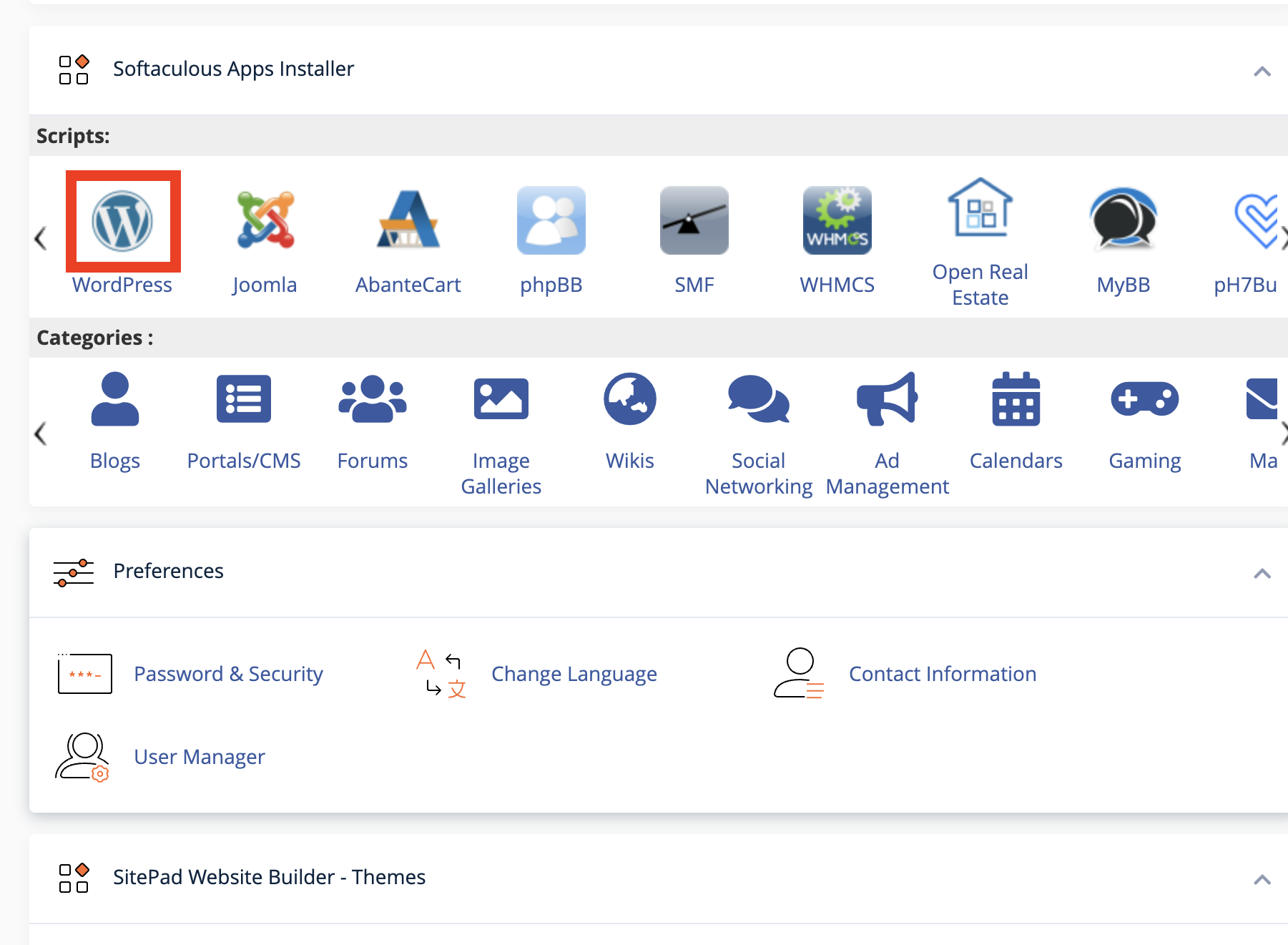The width and height of the screenshot is (1288, 945).
Task: Show previous categories with left arrow
Action: click(x=41, y=433)
